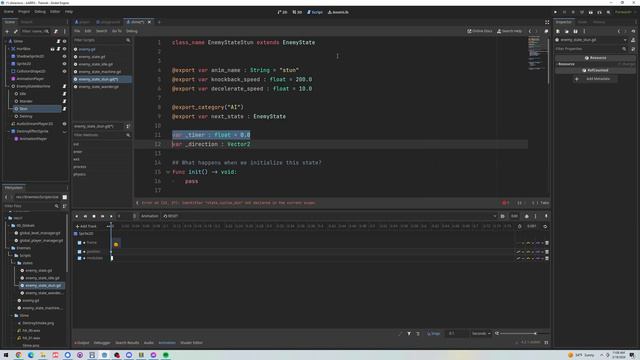Toggle visibility of AudioStreamPlayer2D node
Screen dimensions: 640x360
click(x=64, y=124)
